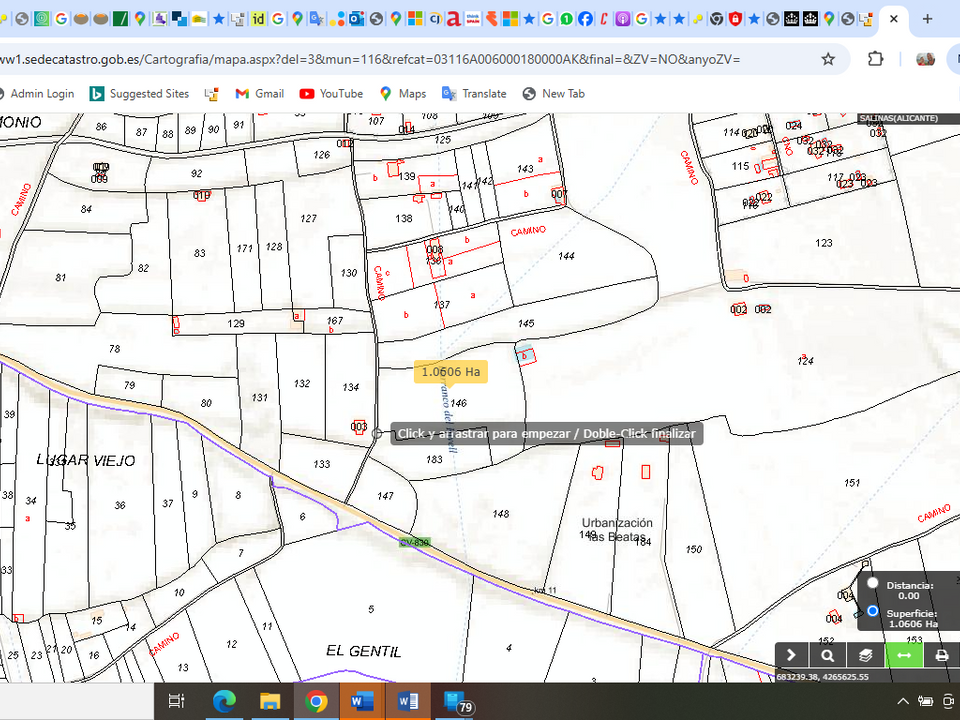This screenshot has height=720, width=960.
Task: Click parcel '148' on the map
Action: click(501, 514)
